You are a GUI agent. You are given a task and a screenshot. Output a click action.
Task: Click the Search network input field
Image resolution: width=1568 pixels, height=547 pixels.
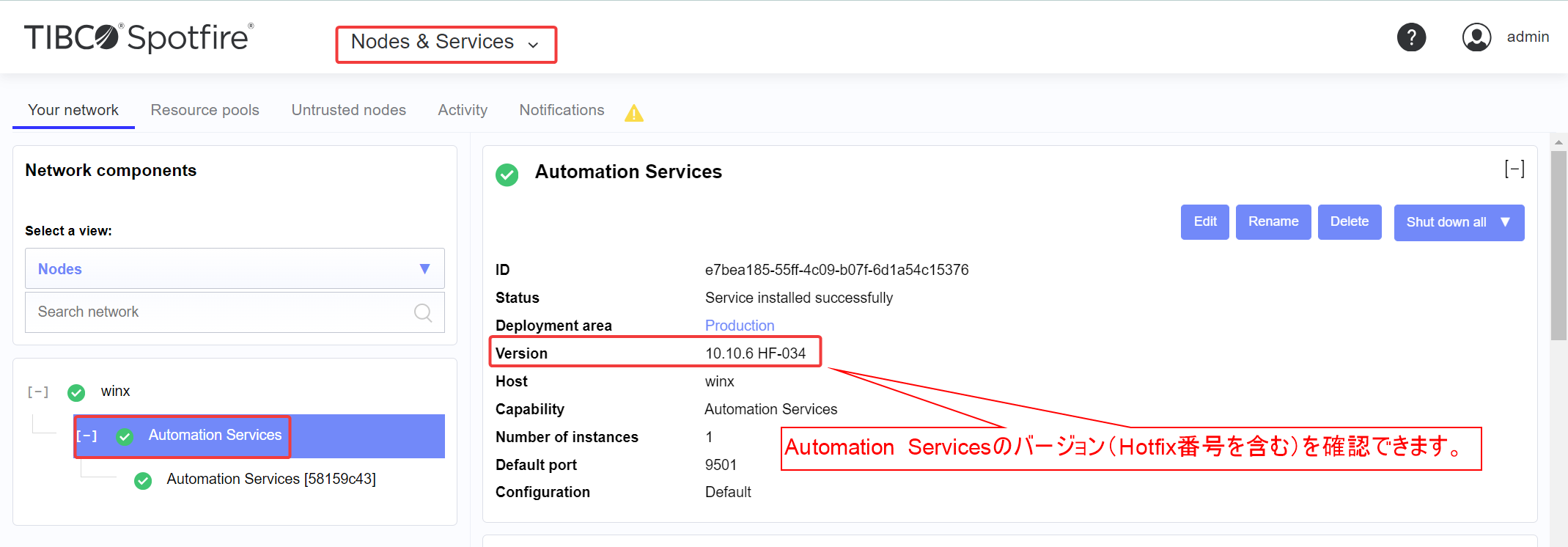point(235,312)
